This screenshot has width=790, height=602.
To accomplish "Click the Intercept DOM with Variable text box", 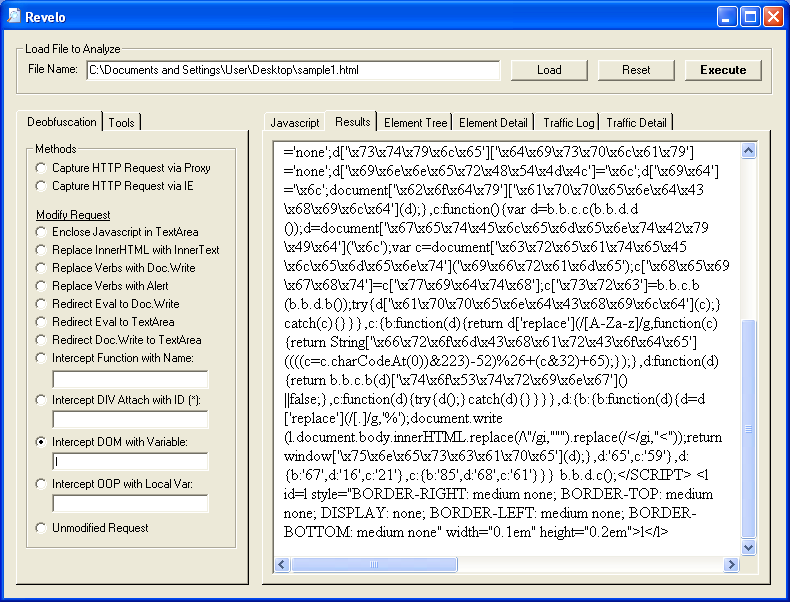I will pyautogui.click(x=130, y=461).
